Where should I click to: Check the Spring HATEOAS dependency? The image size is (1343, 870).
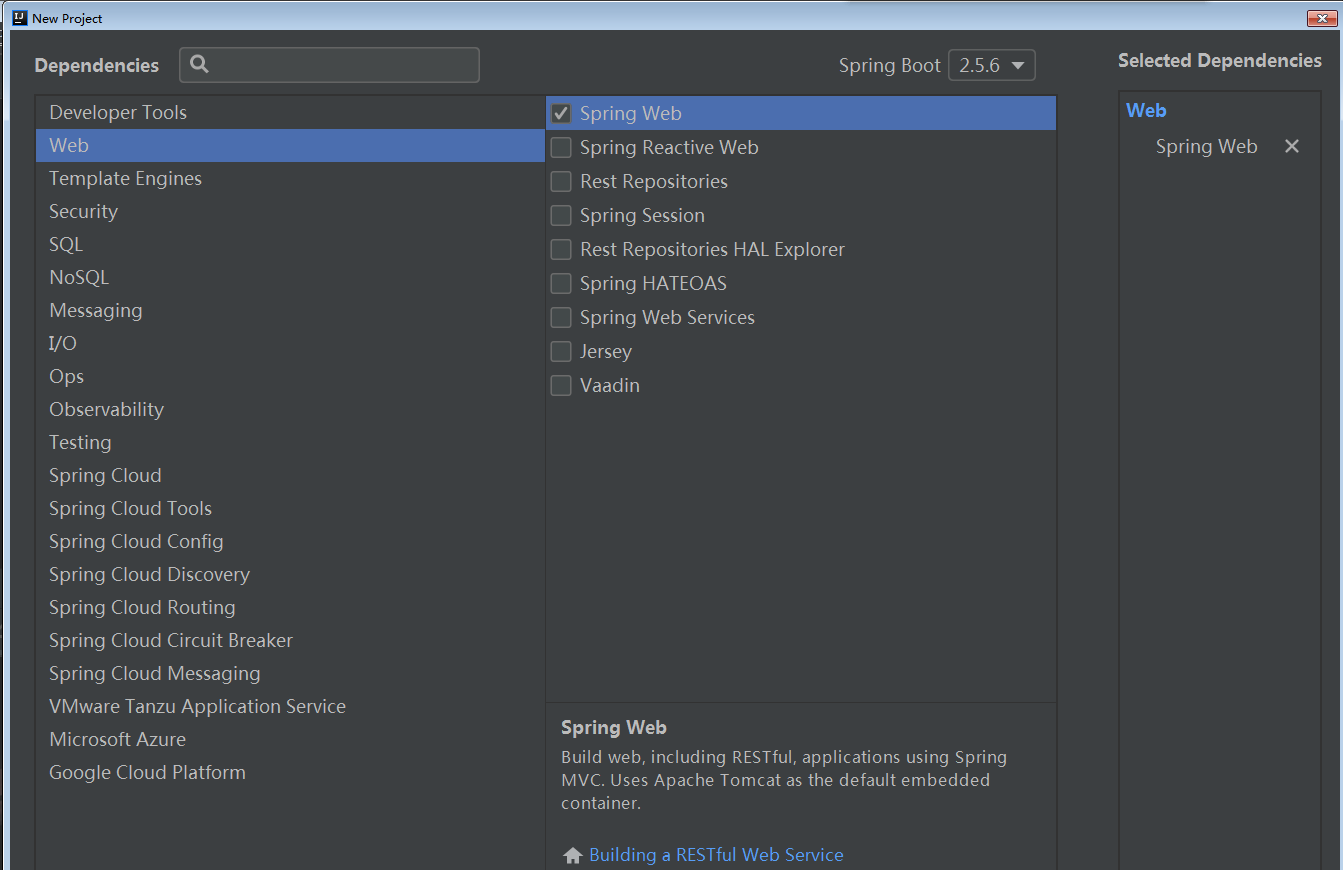[561, 284]
